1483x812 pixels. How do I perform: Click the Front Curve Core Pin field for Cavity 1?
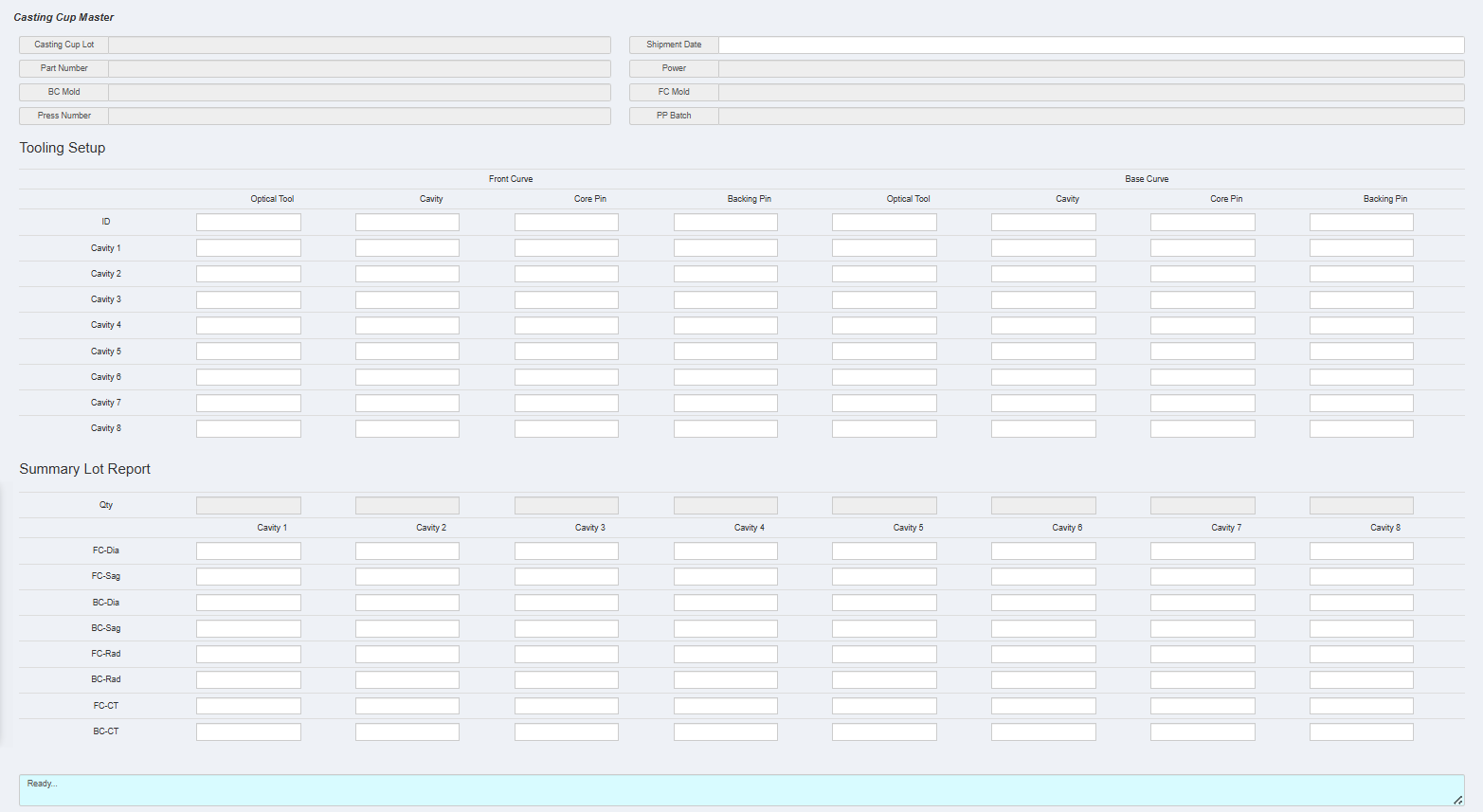point(566,247)
